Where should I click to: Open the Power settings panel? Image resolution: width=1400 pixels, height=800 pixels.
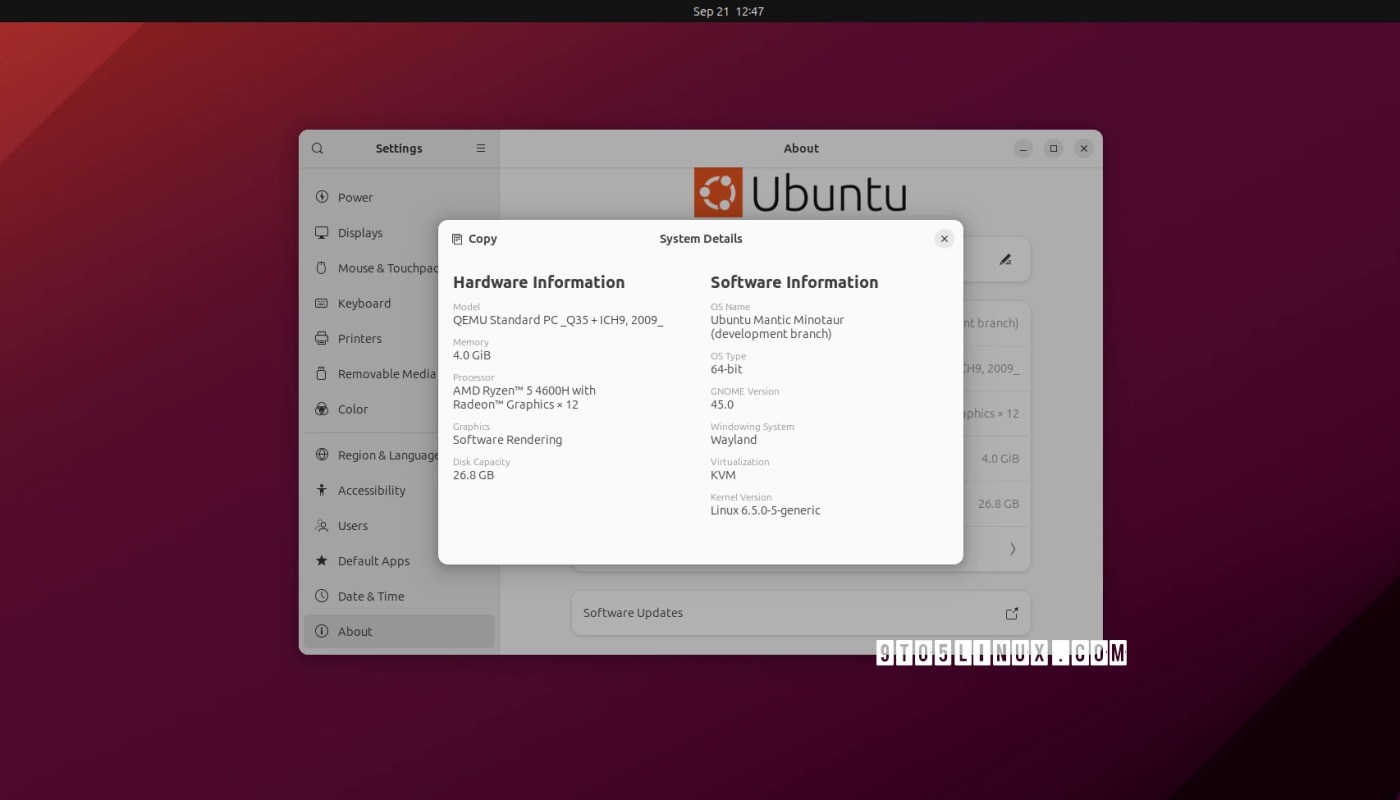pos(399,197)
